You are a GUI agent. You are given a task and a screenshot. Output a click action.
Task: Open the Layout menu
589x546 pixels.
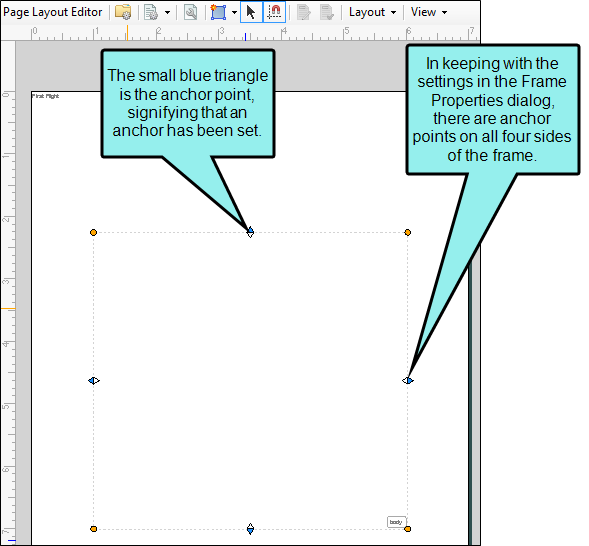coord(372,12)
